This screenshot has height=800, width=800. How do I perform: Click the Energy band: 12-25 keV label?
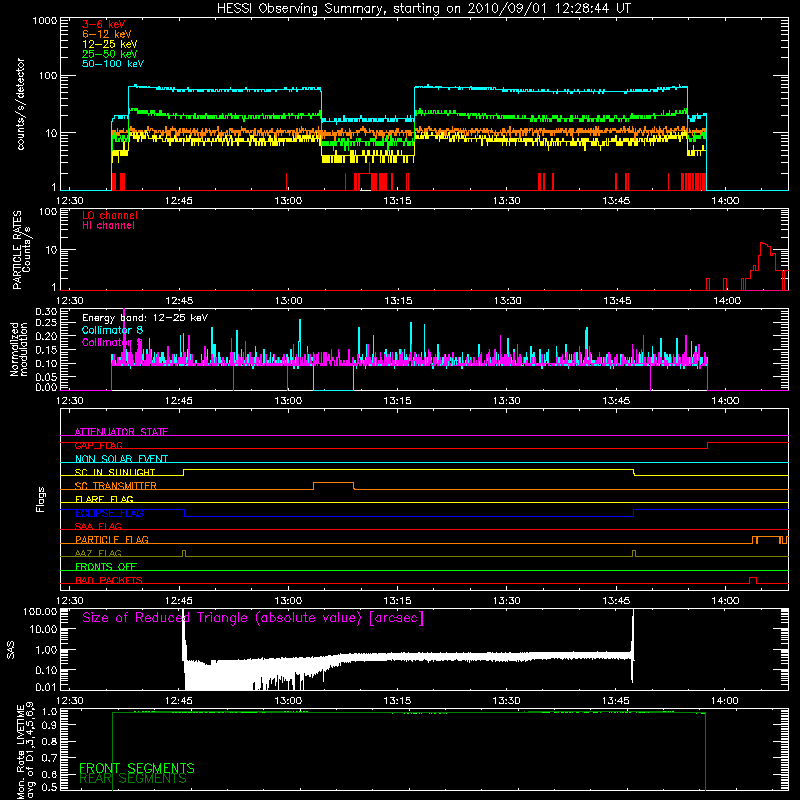[x=145, y=318]
